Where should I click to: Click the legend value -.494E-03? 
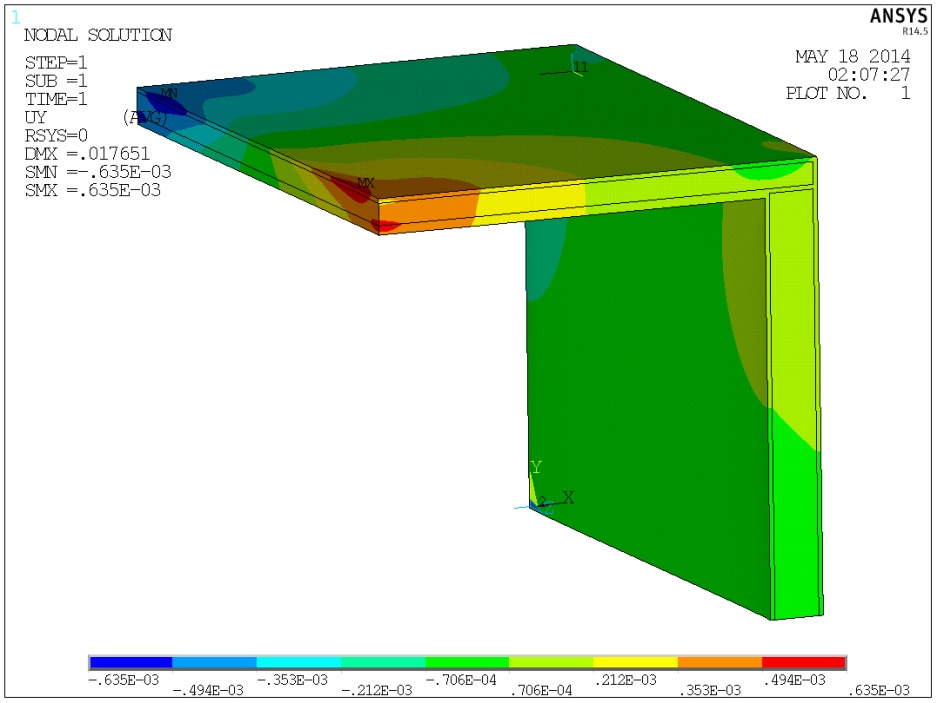208,690
